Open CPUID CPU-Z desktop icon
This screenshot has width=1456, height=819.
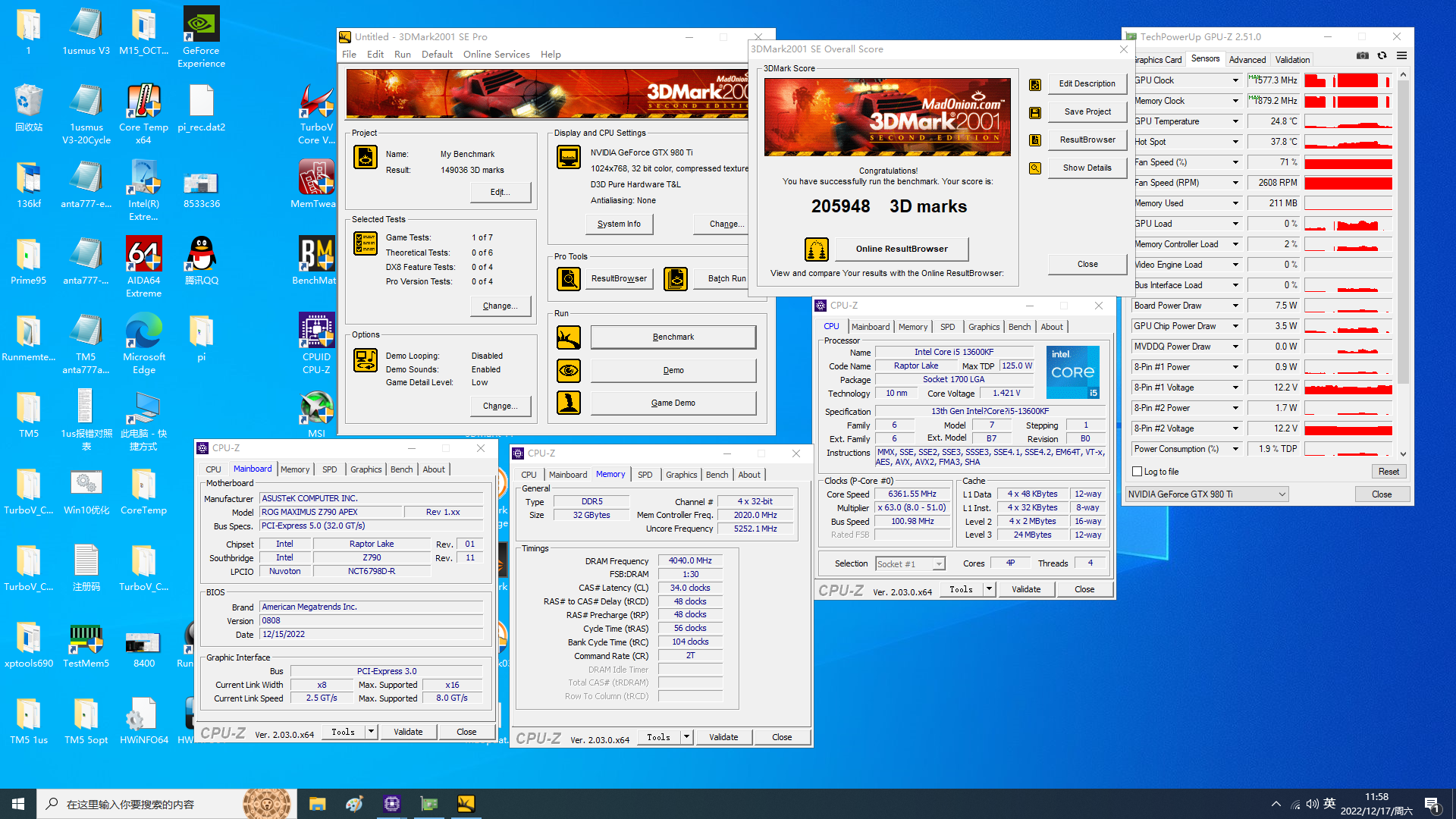316,343
